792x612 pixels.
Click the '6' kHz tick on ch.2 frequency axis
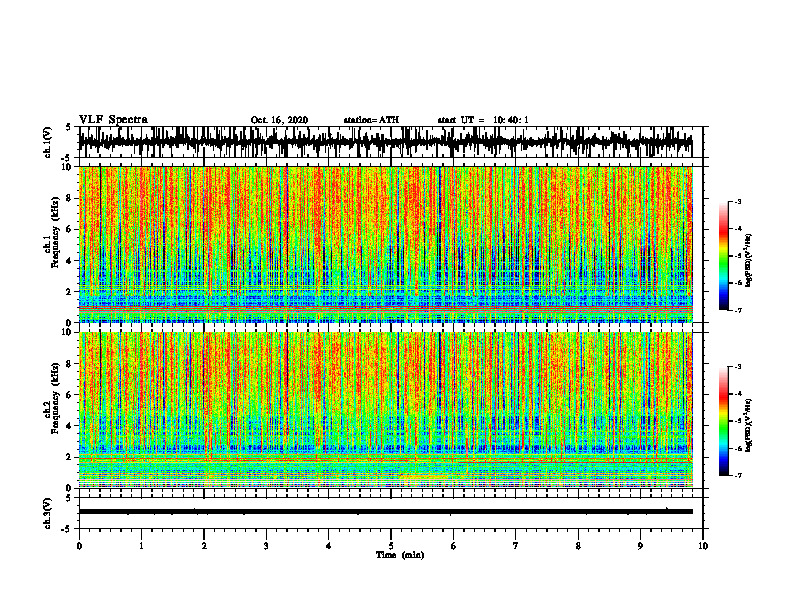point(70,395)
